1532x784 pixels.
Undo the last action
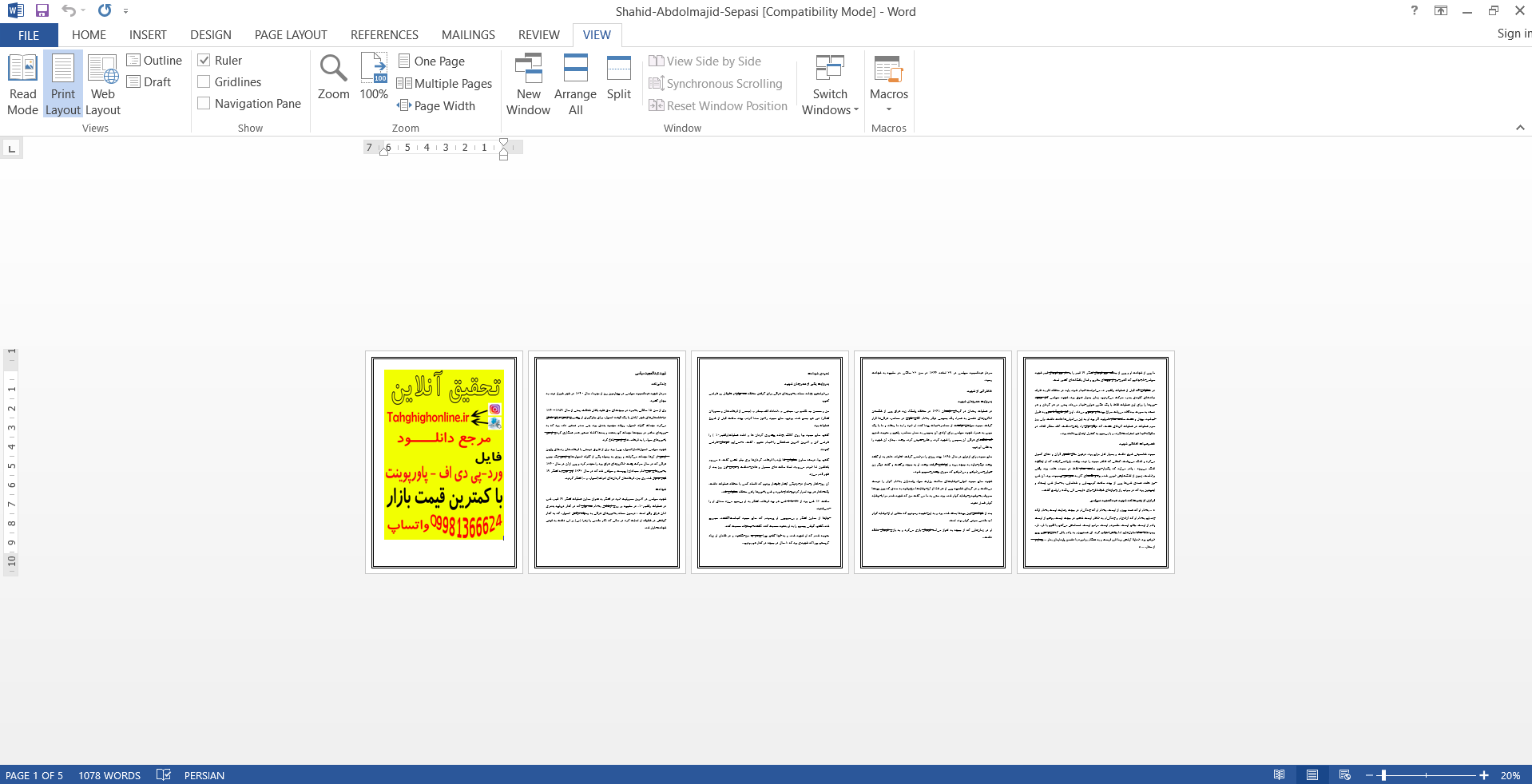tap(69, 11)
